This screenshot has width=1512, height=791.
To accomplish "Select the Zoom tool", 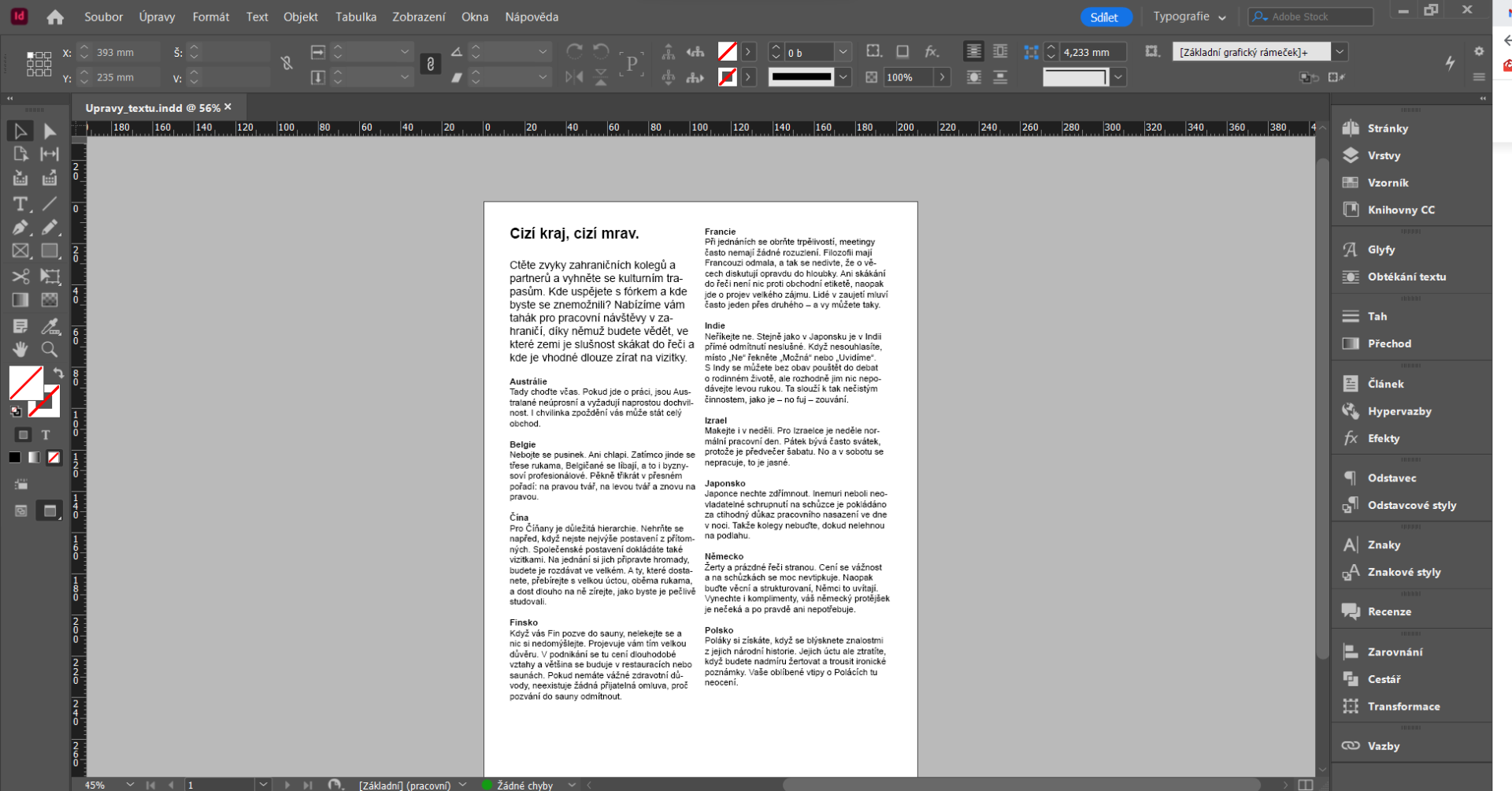I will [49, 350].
